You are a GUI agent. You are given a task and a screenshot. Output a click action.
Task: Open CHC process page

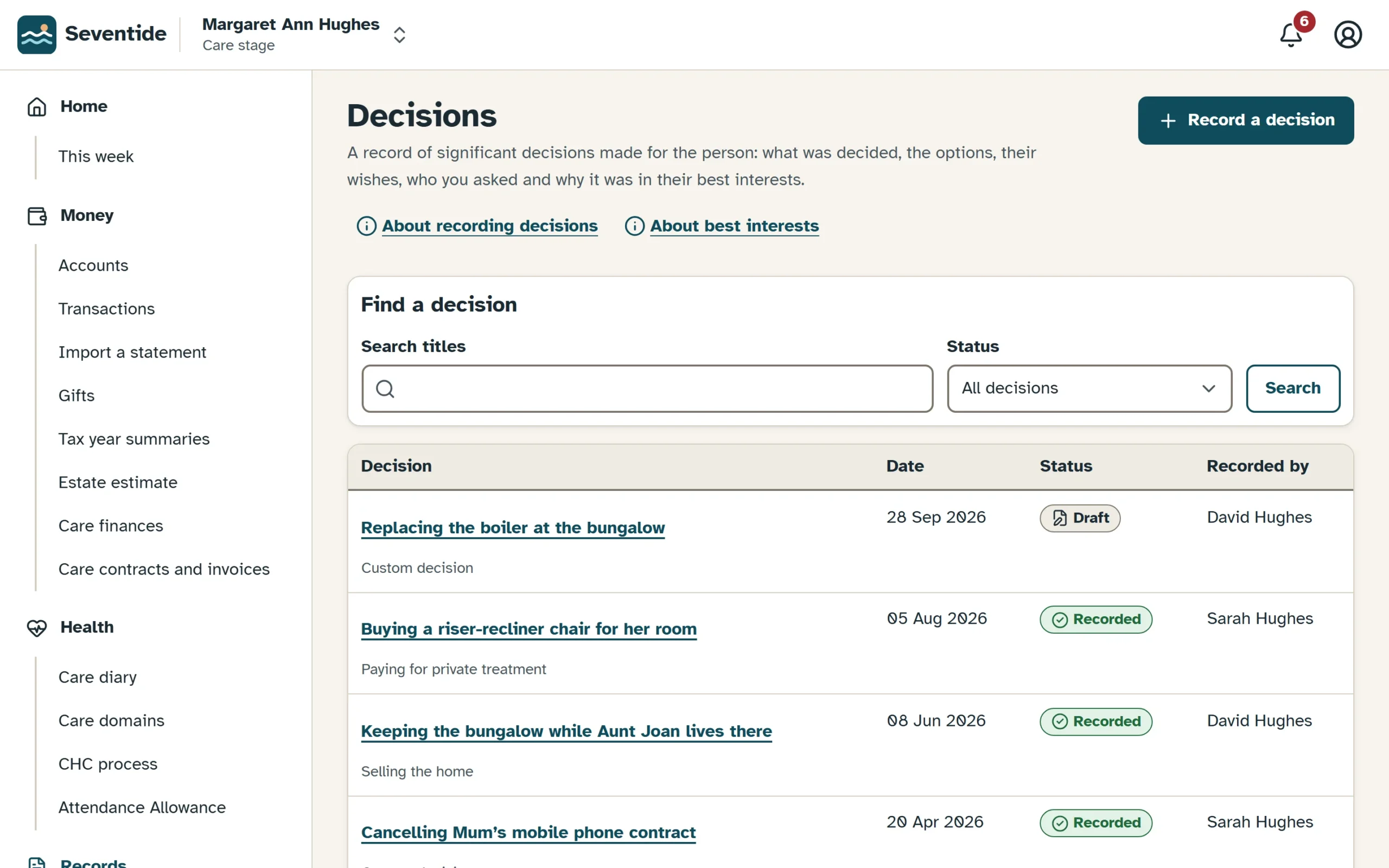click(107, 764)
